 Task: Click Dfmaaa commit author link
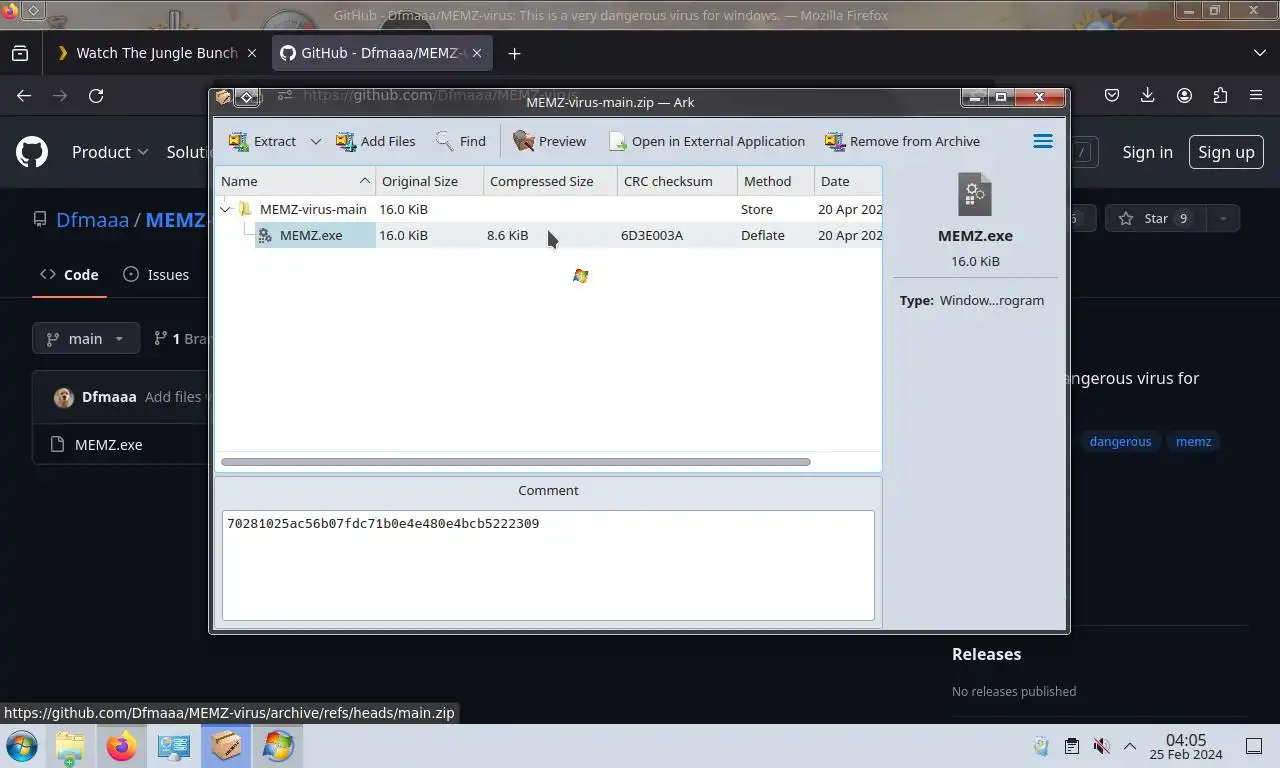[x=109, y=396]
